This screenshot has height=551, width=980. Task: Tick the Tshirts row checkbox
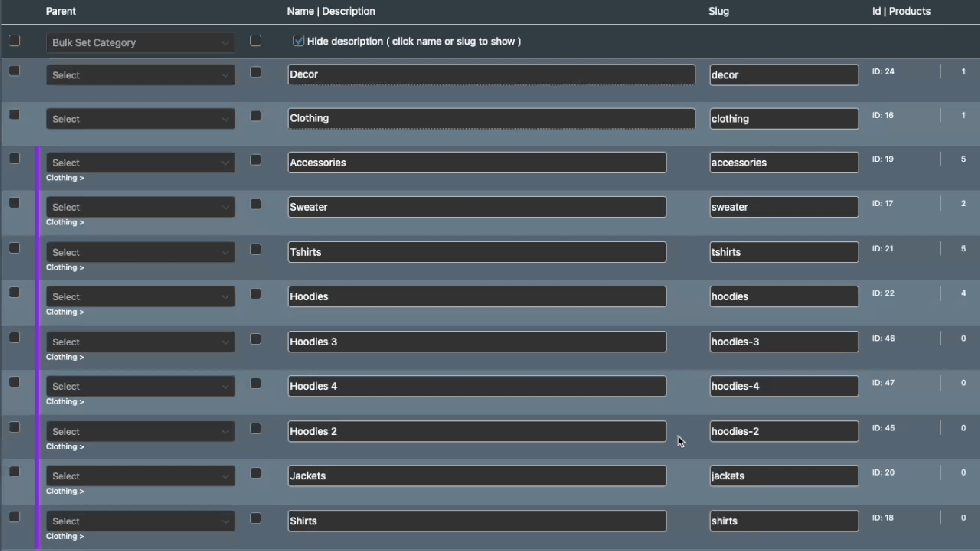(x=14, y=248)
